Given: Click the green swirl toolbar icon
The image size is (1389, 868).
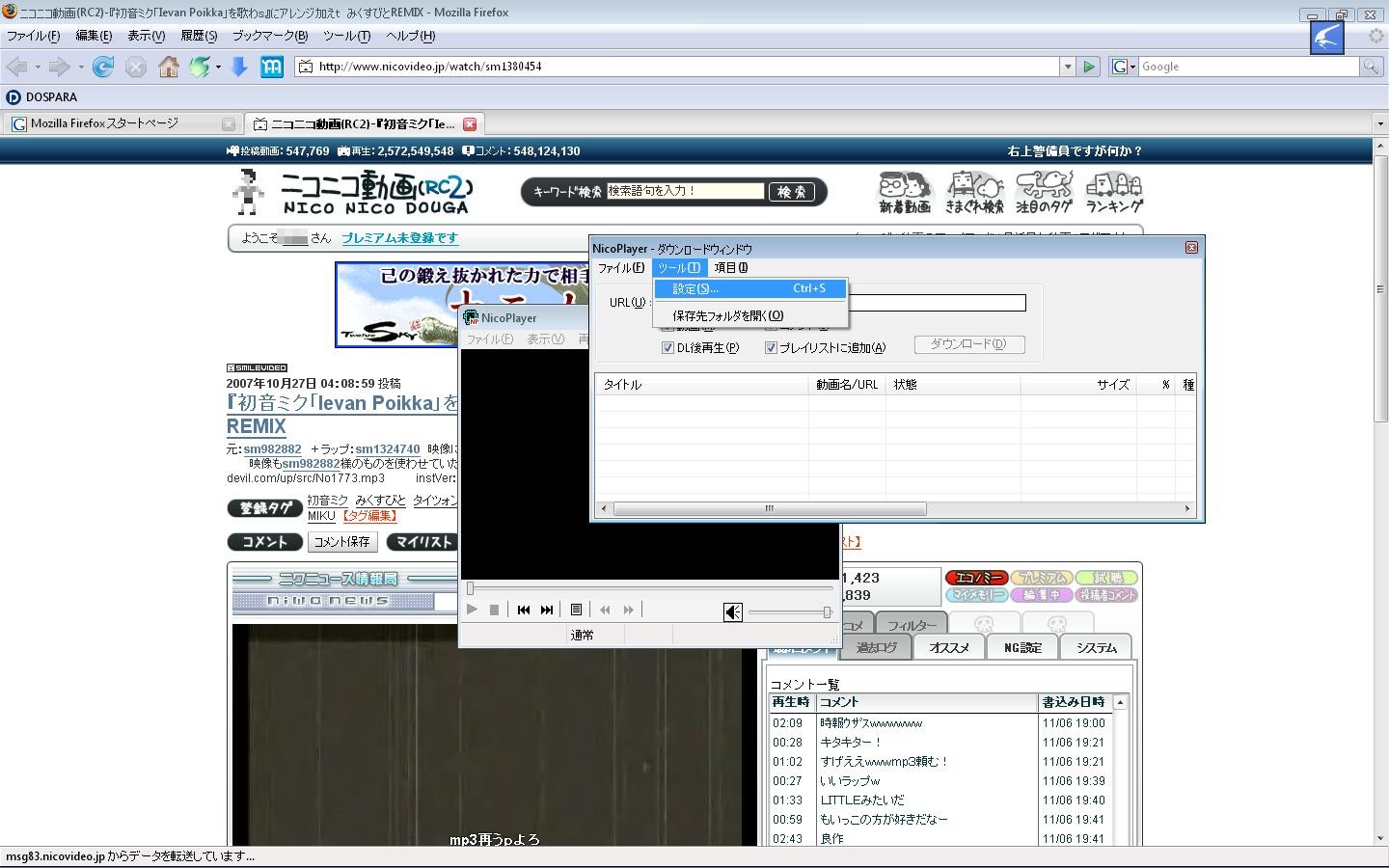Looking at the screenshot, I should pos(200,67).
